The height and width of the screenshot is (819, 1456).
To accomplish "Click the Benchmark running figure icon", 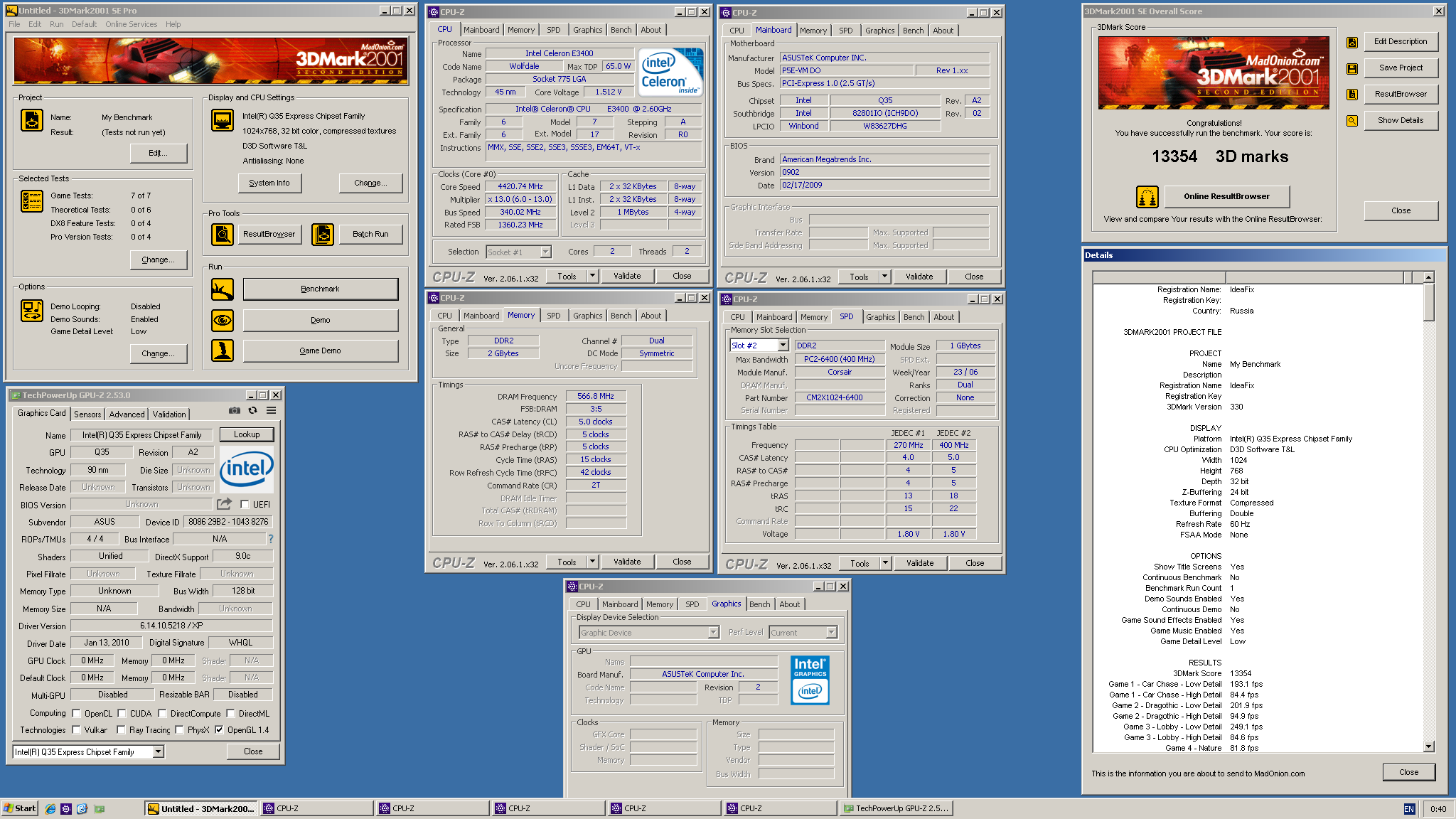I will [x=223, y=289].
